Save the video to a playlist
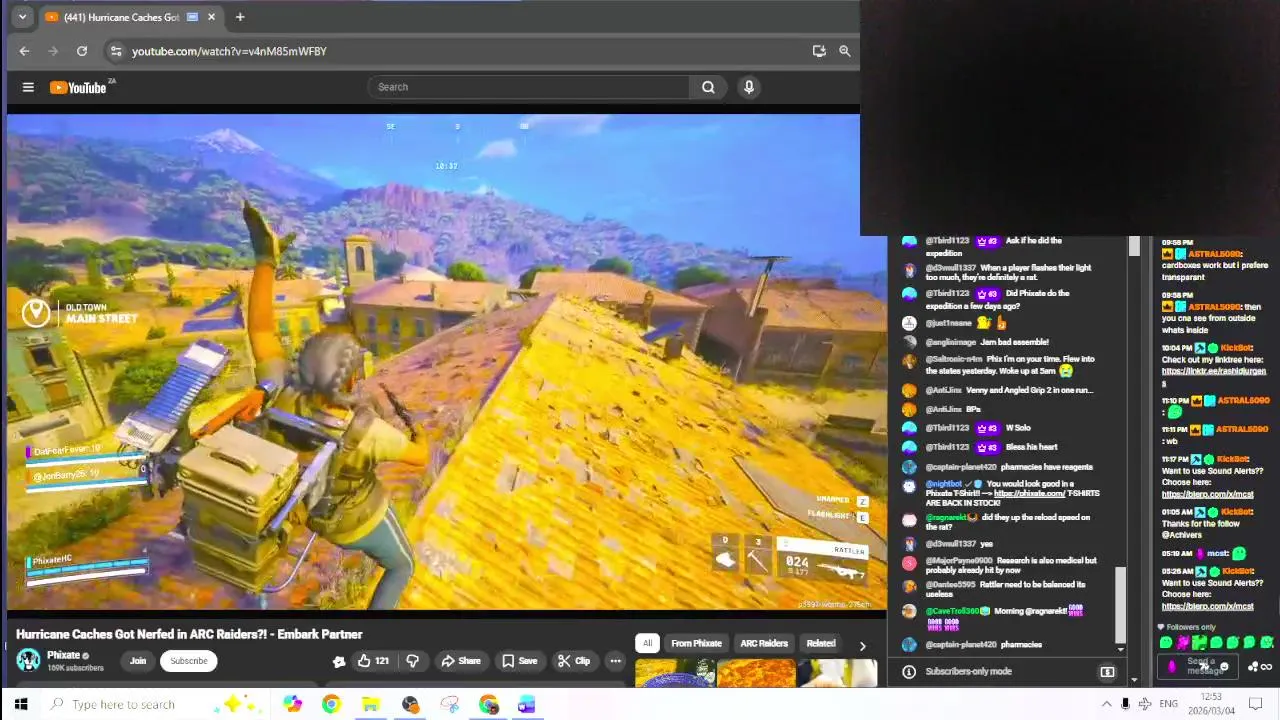 point(520,661)
